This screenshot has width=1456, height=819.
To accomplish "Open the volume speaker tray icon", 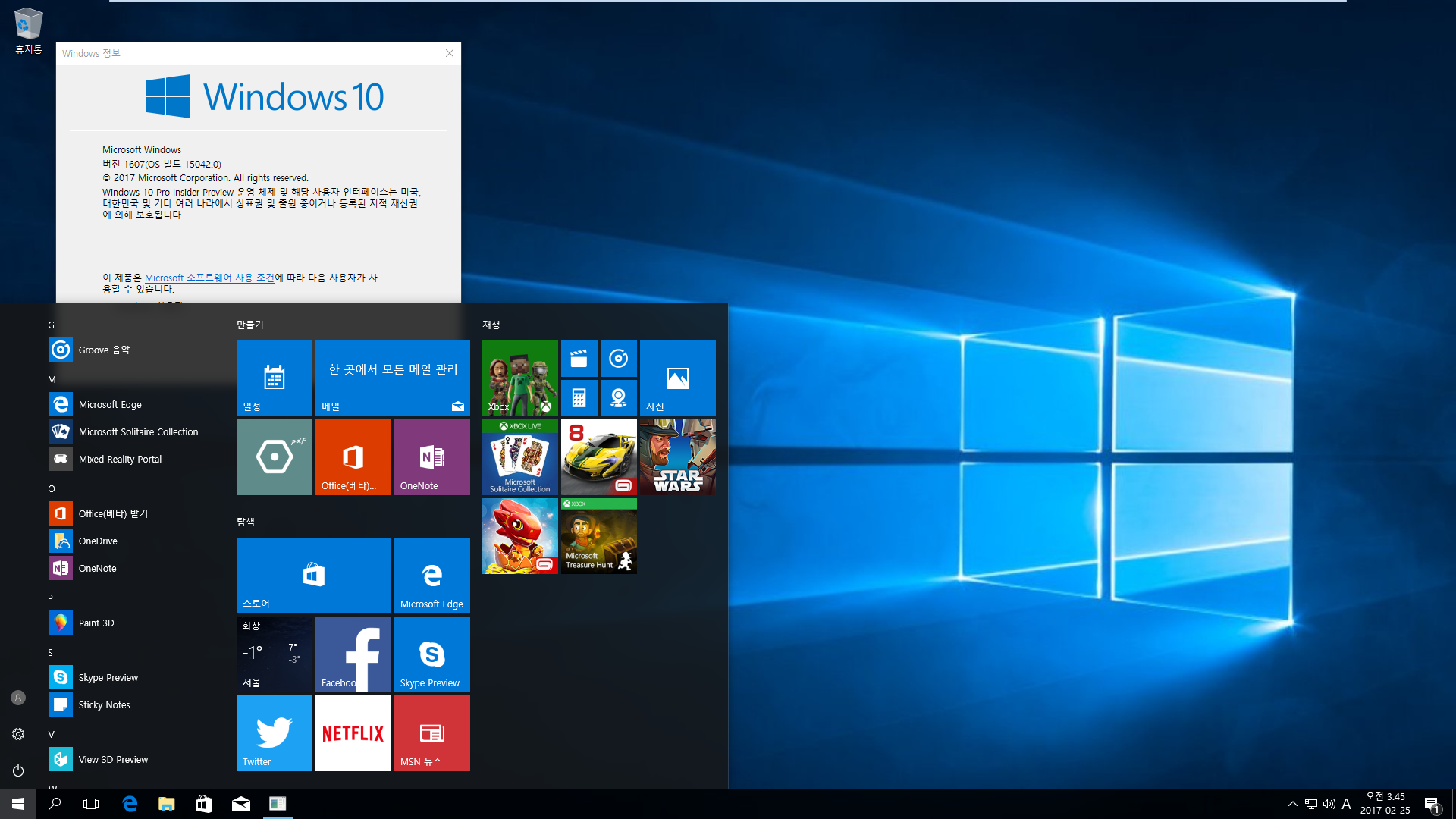I will [x=1329, y=804].
